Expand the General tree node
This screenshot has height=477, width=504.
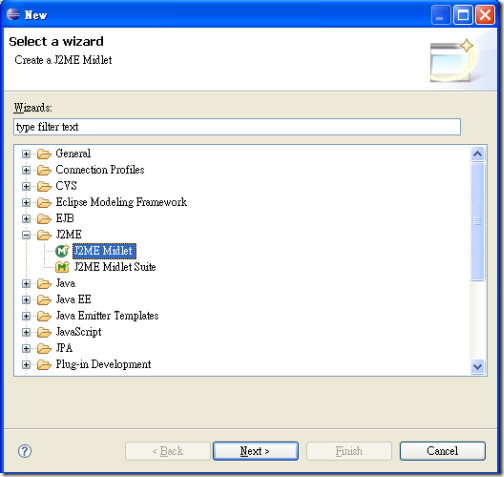[26, 154]
